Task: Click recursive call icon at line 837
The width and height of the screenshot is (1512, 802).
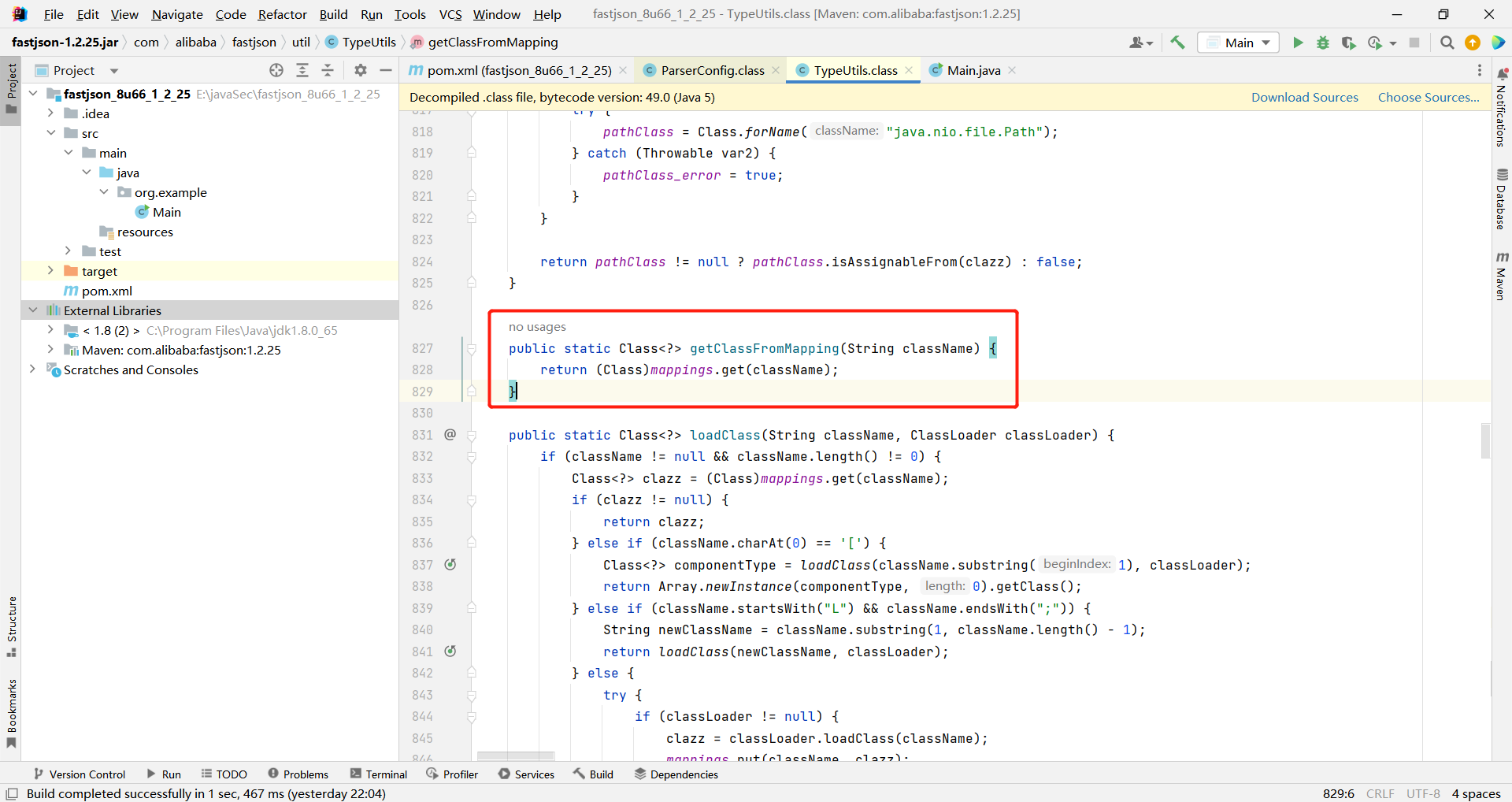Action: pyautogui.click(x=450, y=565)
